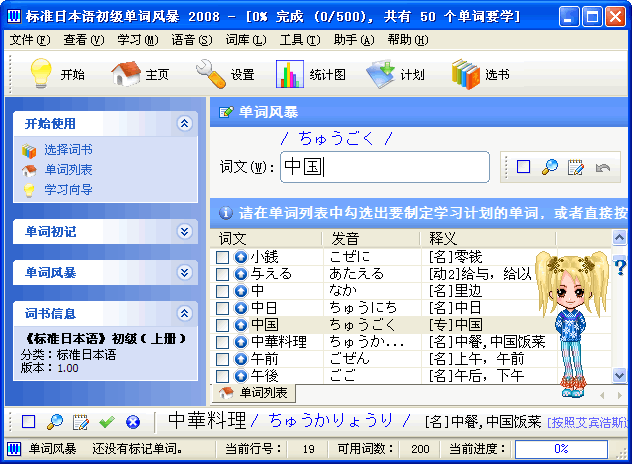Click the 开始 (Start) lightbulb toolbar icon
Viewport: 632px width, 464px height.
click(x=41, y=74)
